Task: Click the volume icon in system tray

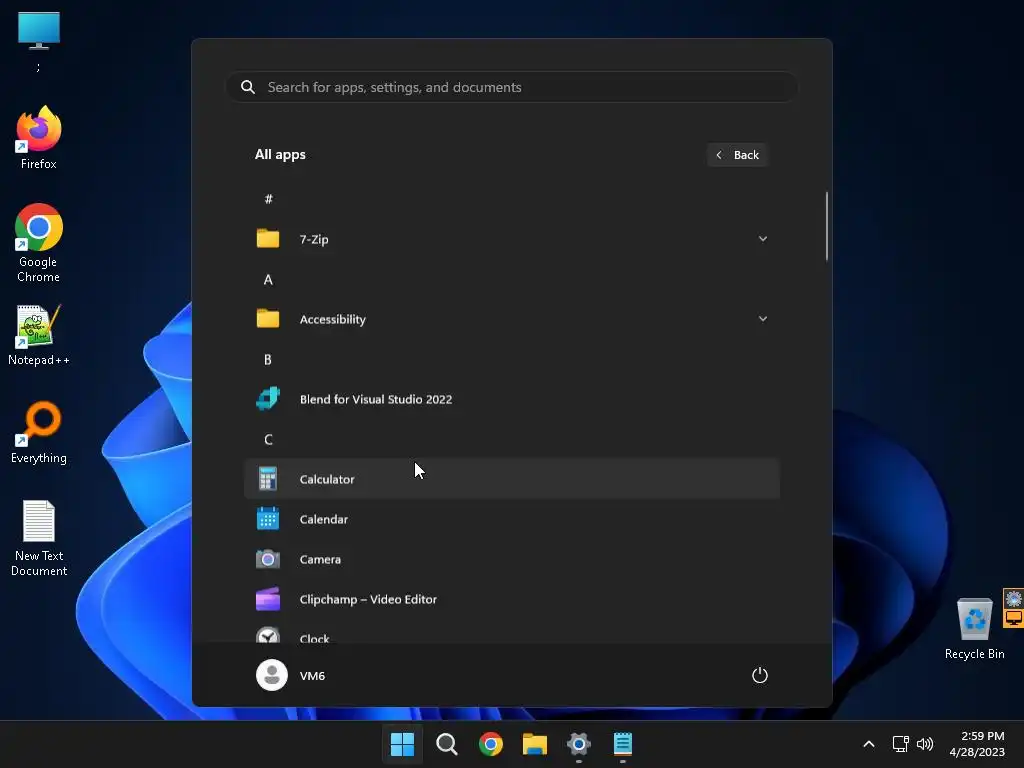Action: [925, 744]
